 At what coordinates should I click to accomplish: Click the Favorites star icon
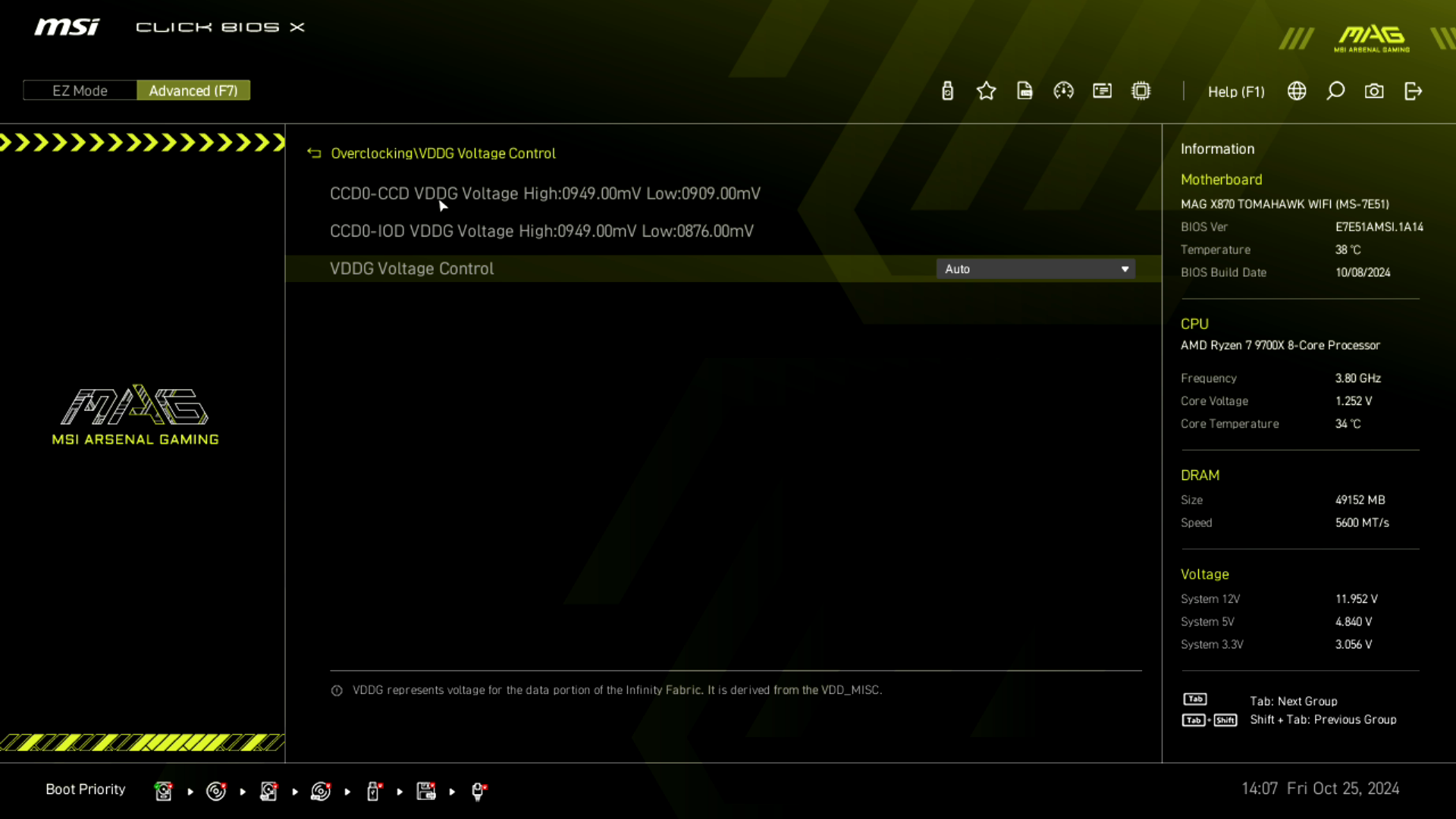(x=986, y=91)
